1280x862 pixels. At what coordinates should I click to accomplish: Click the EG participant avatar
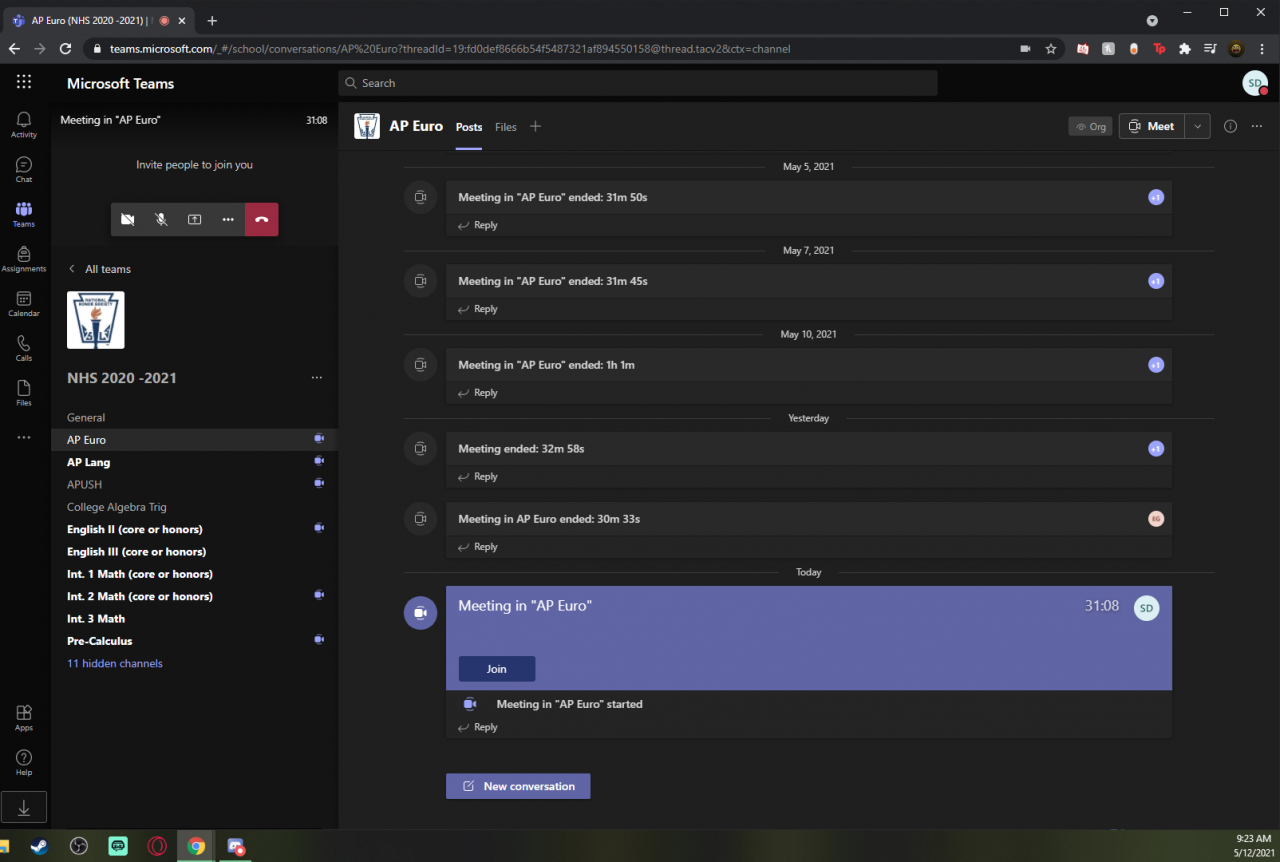[1156, 519]
